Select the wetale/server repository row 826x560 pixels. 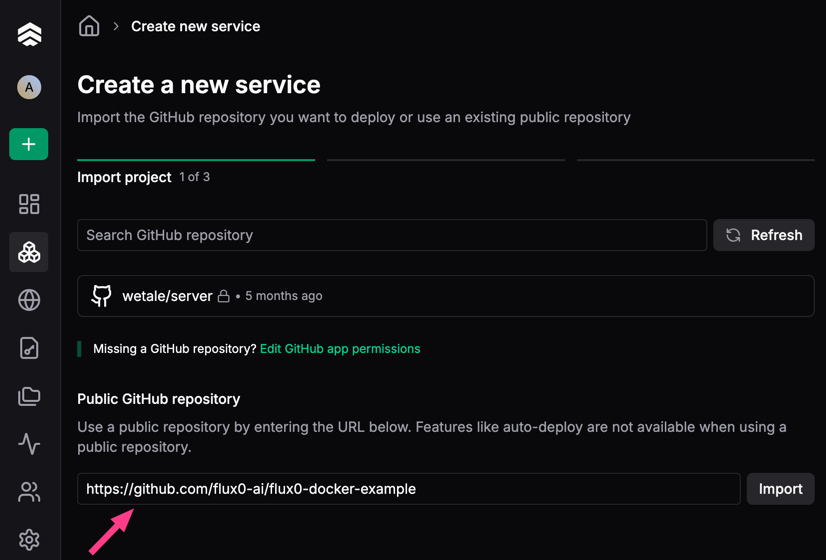[x=446, y=296]
